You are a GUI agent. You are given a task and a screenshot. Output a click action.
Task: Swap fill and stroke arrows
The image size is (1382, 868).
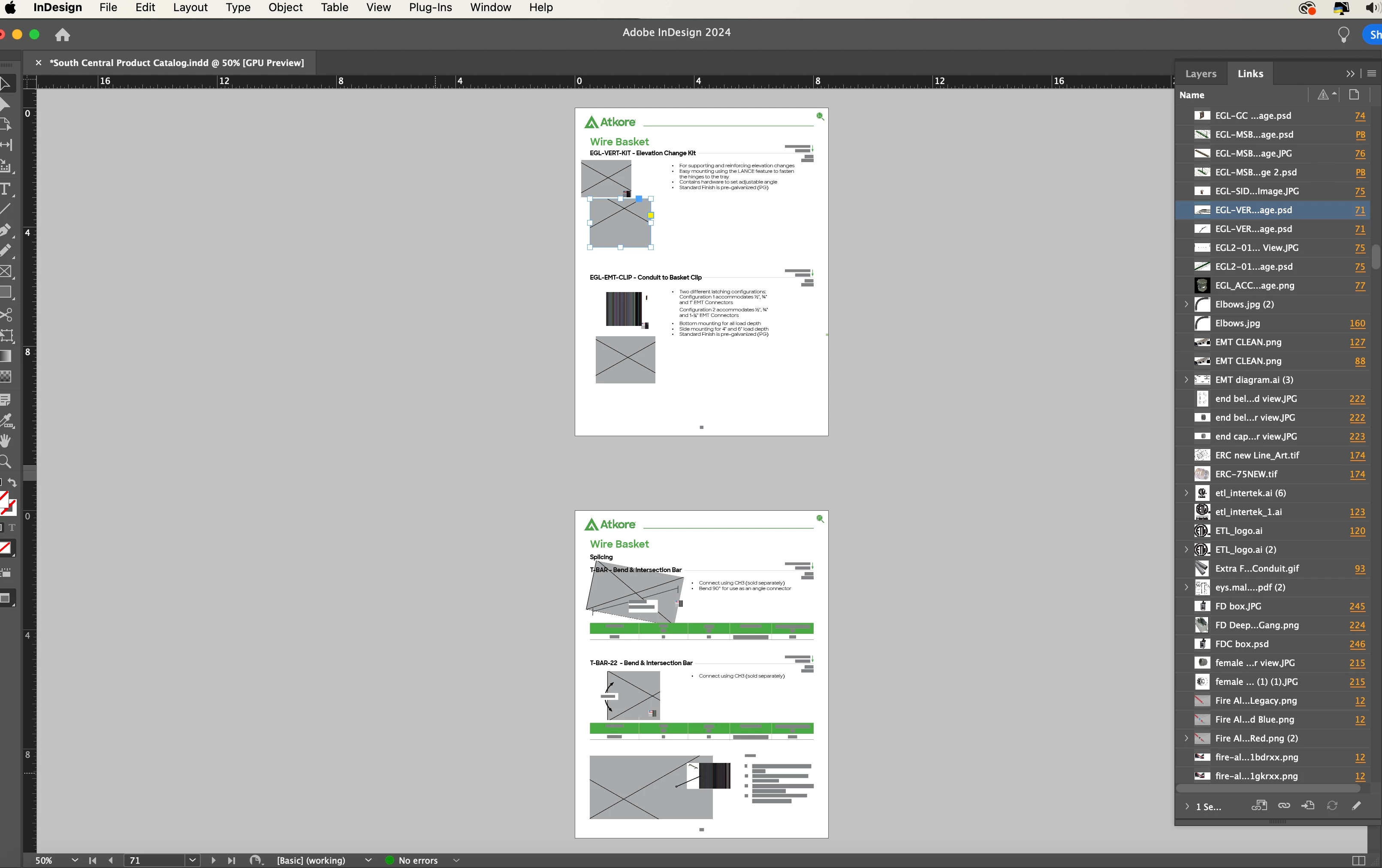point(12,483)
